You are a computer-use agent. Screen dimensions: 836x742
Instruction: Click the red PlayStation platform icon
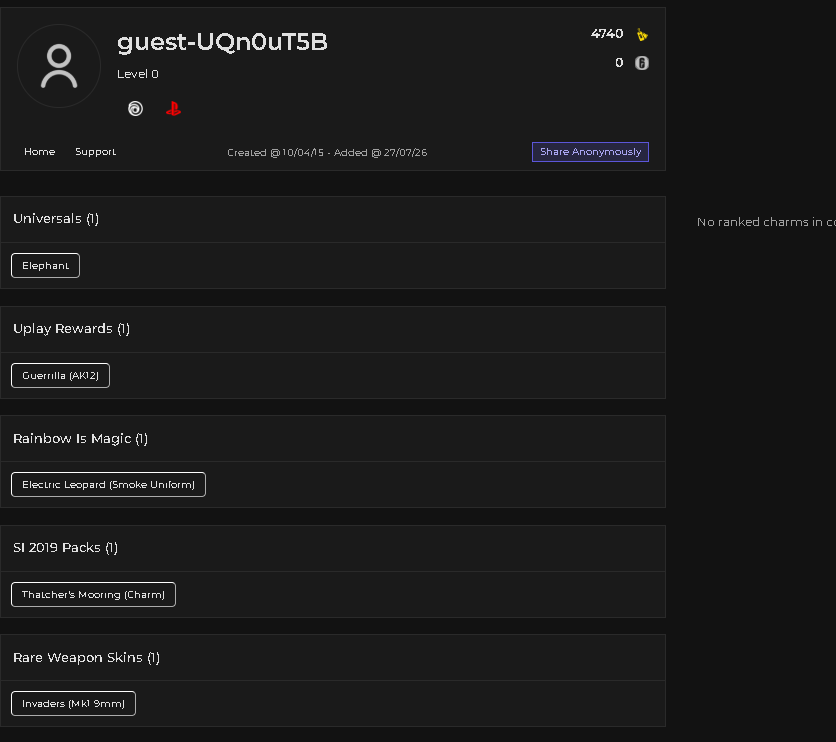(173, 109)
